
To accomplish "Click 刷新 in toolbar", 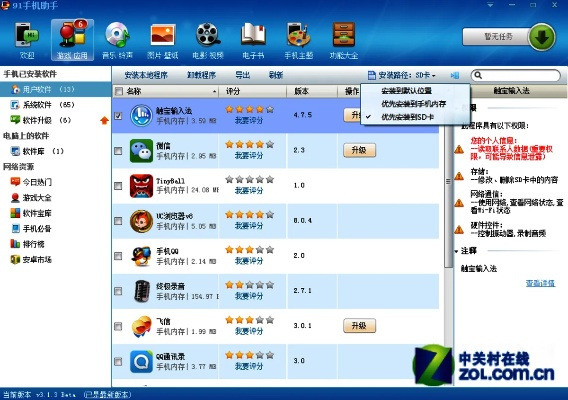I will coord(276,75).
